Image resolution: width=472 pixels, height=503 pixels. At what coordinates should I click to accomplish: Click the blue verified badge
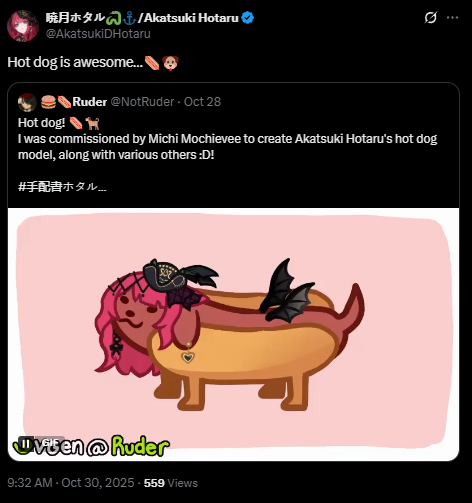(248, 18)
